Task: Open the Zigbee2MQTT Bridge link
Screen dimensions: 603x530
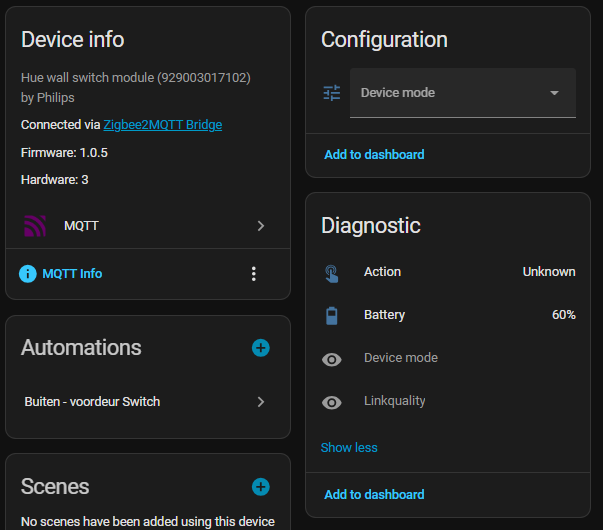Action: (162, 125)
